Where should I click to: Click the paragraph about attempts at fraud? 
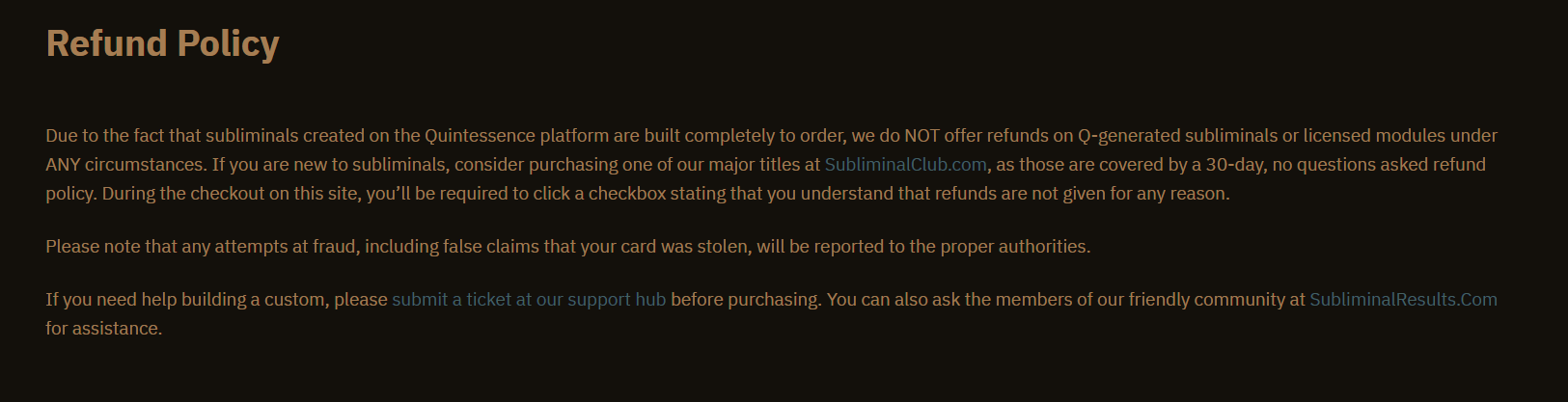pyautogui.click(x=568, y=247)
